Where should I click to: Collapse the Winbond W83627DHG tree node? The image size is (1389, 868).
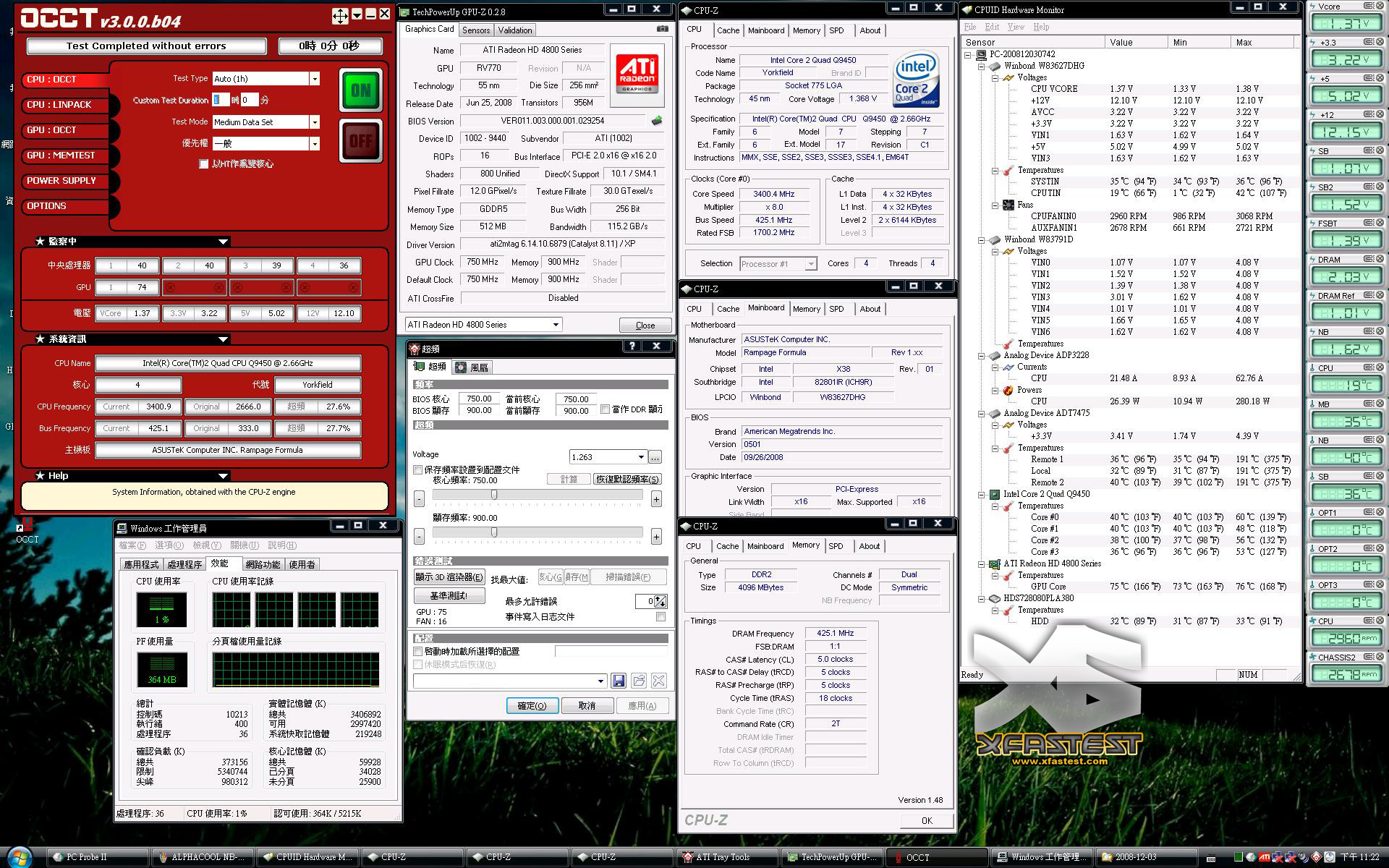click(x=982, y=66)
